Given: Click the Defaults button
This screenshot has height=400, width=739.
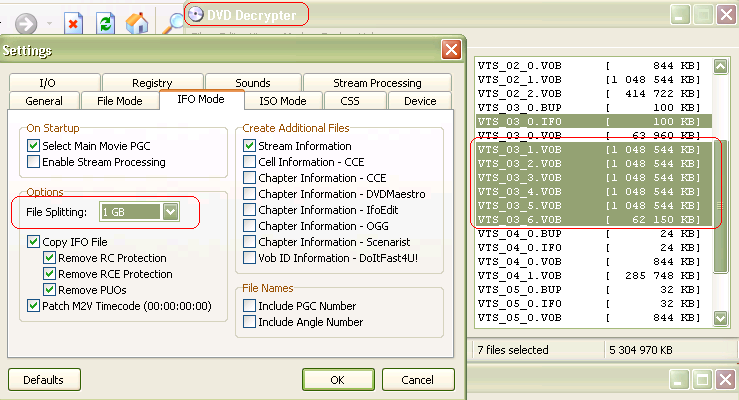Looking at the screenshot, I should point(44,380).
